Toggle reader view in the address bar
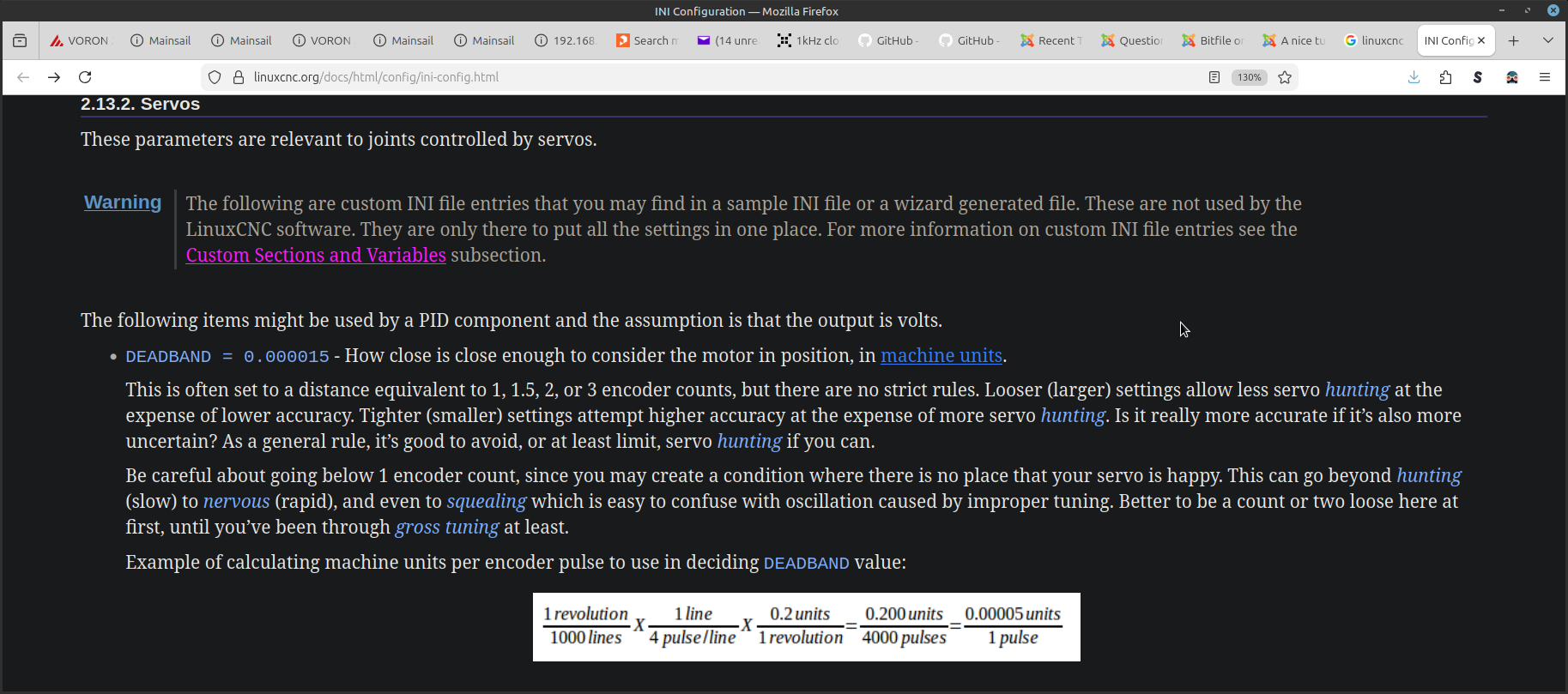This screenshot has width=1568, height=694. pyautogui.click(x=1214, y=77)
